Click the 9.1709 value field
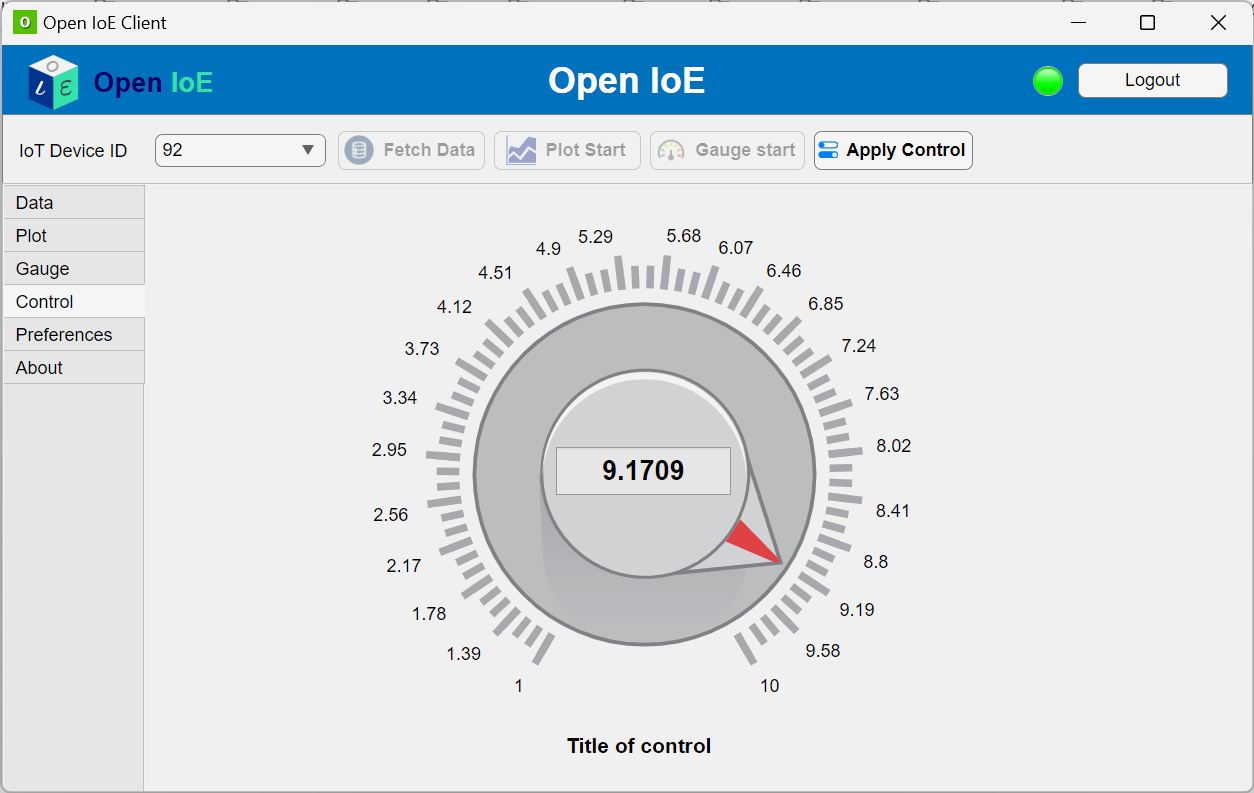The width and height of the screenshot is (1254, 793). click(x=643, y=471)
